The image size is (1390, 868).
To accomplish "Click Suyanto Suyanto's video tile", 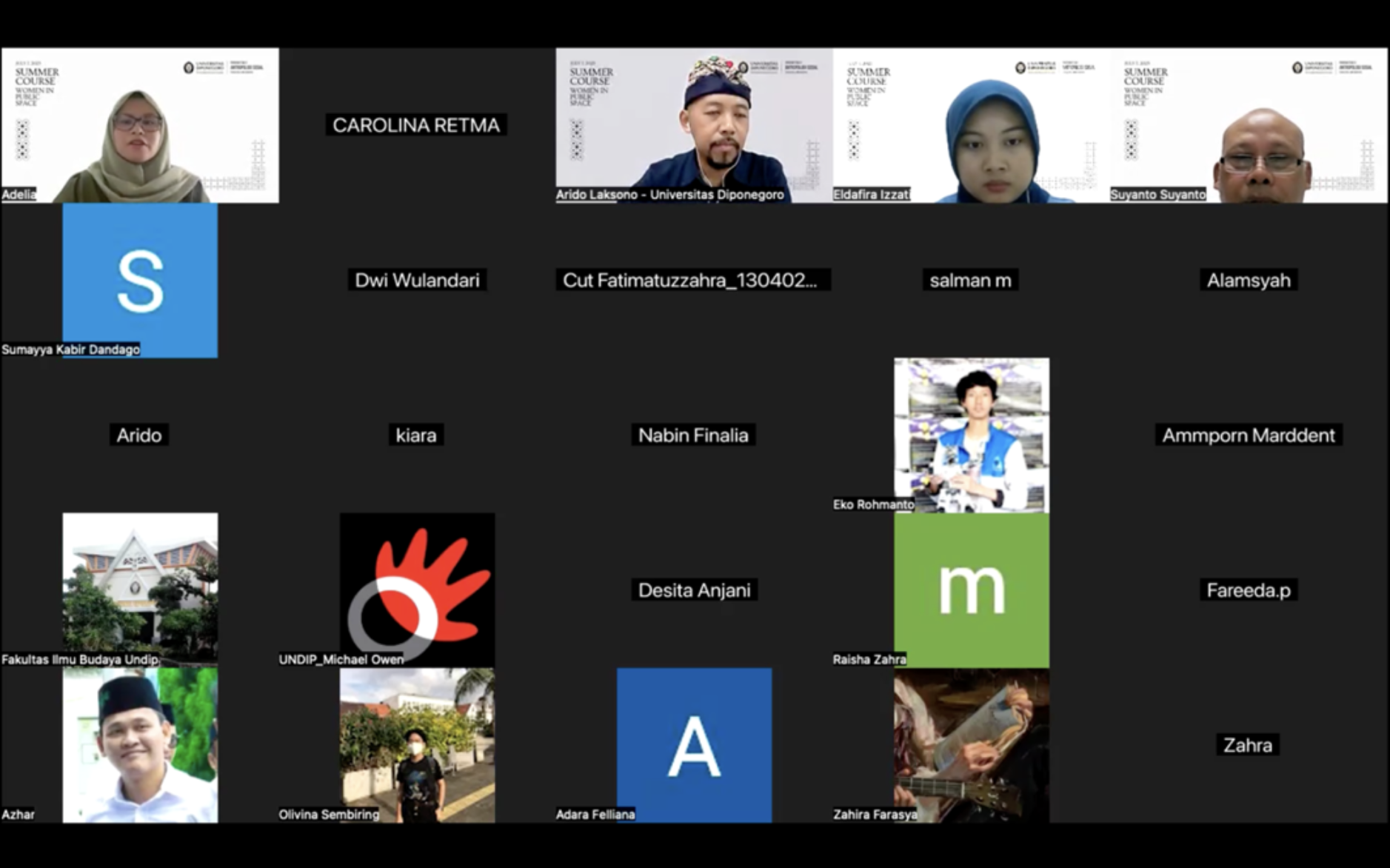I will pyautogui.click(x=1249, y=125).
